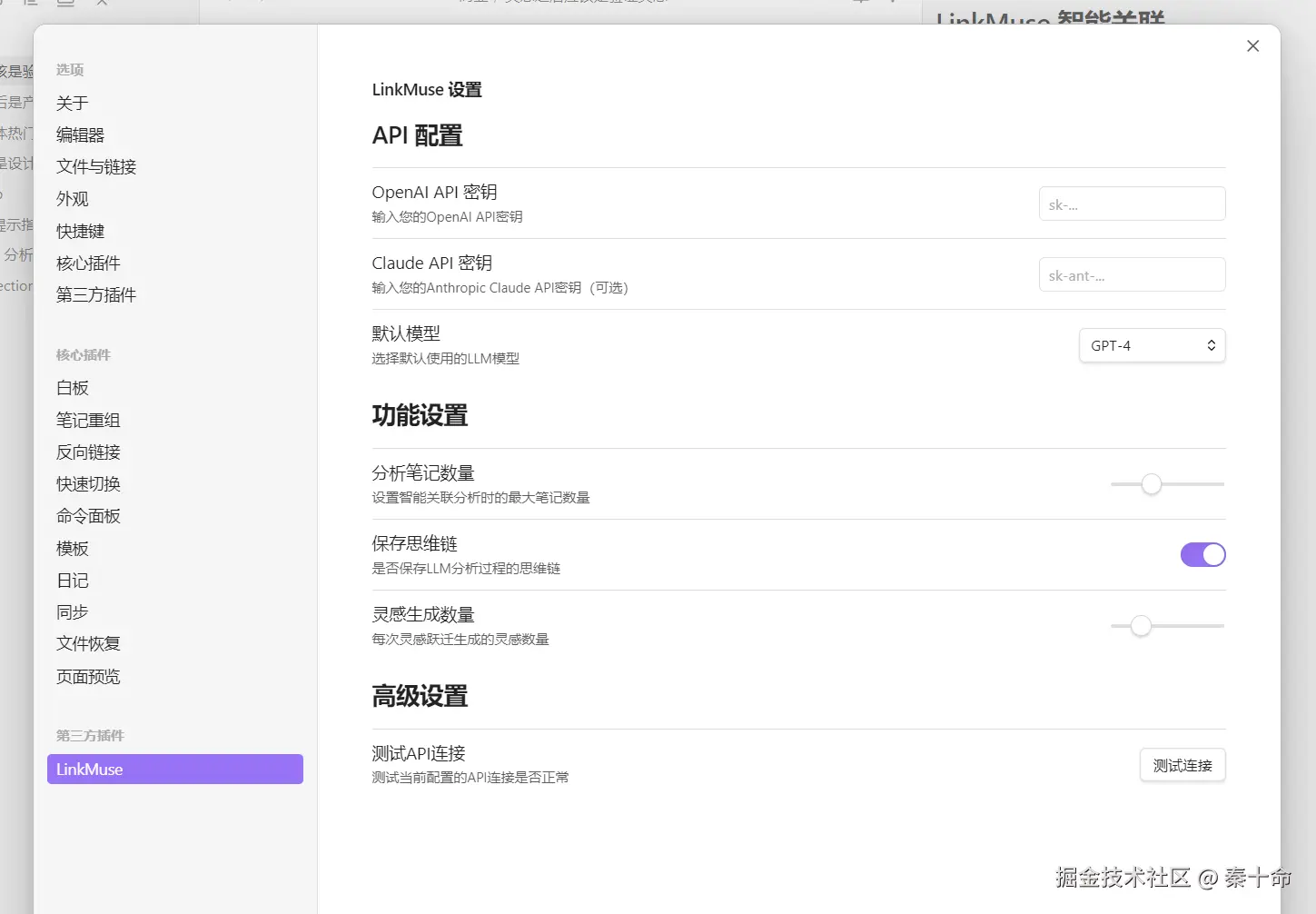Click the LinkMuse 设置 title text
Image resolution: width=1316 pixels, height=914 pixels.
click(x=427, y=89)
